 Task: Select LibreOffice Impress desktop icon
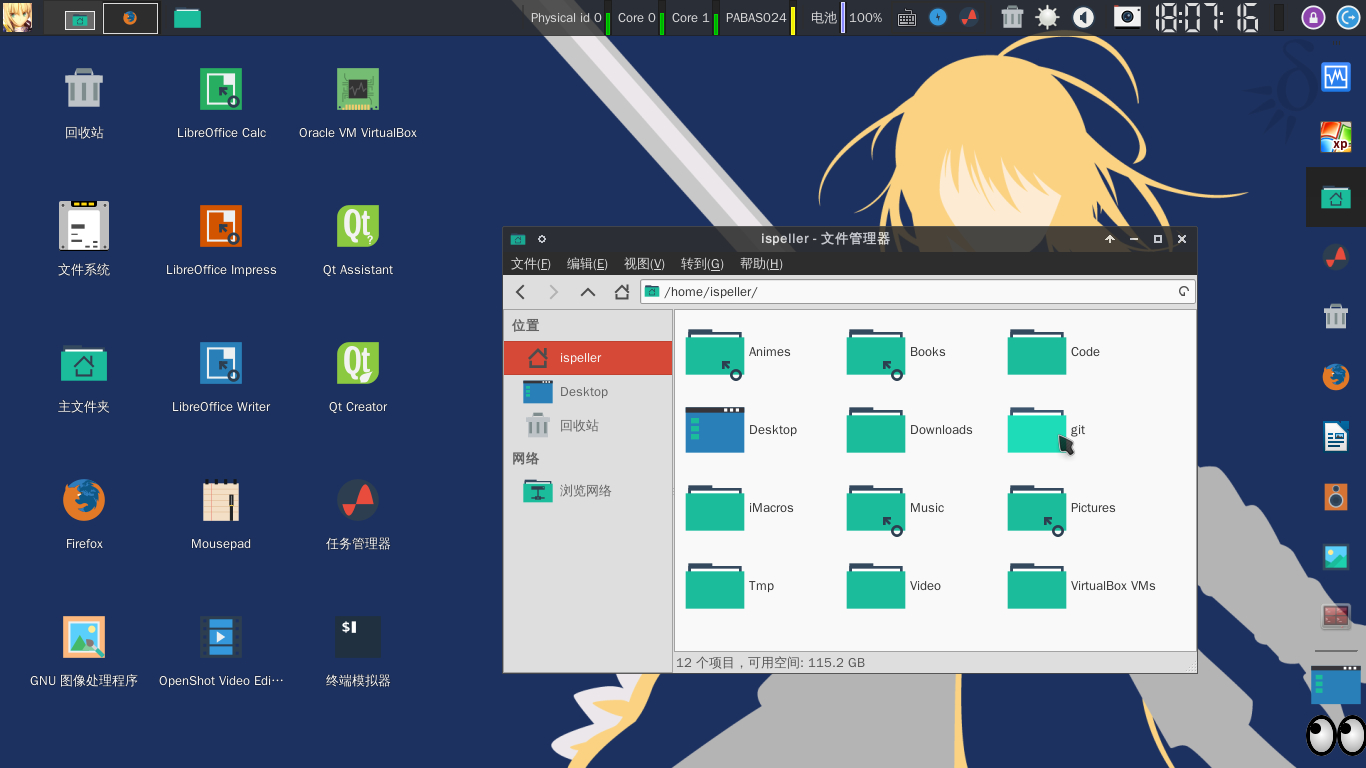[221, 241]
